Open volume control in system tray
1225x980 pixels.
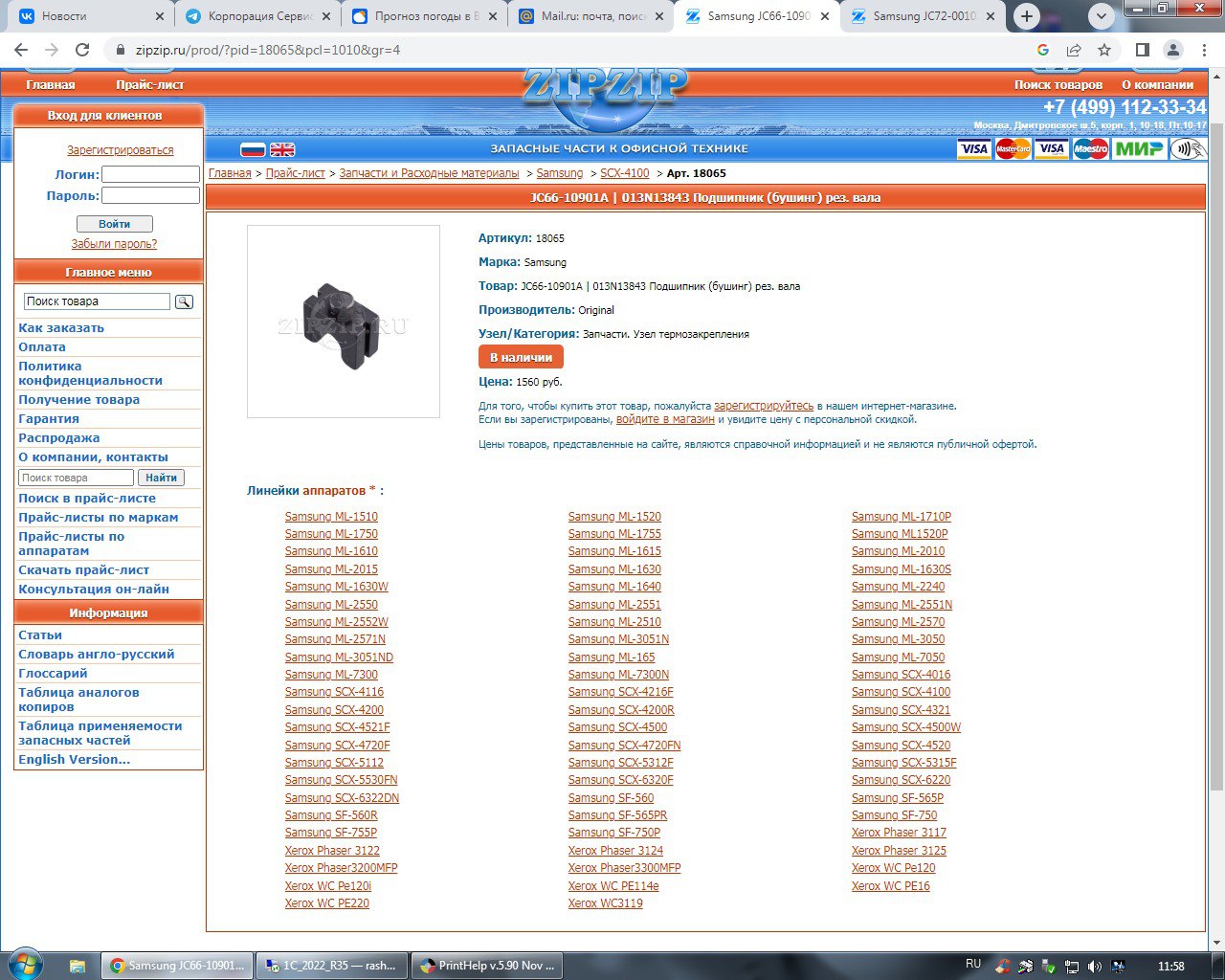click(x=1094, y=966)
